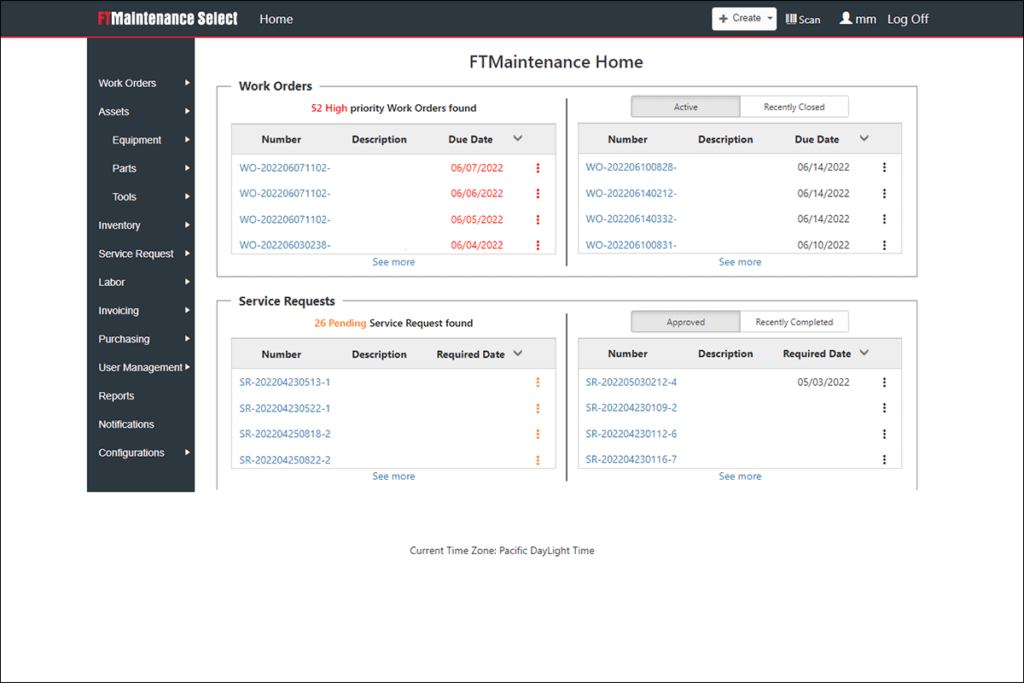1024x683 pixels.
Task: Click the Scan barcode icon
Action: tap(791, 19)
